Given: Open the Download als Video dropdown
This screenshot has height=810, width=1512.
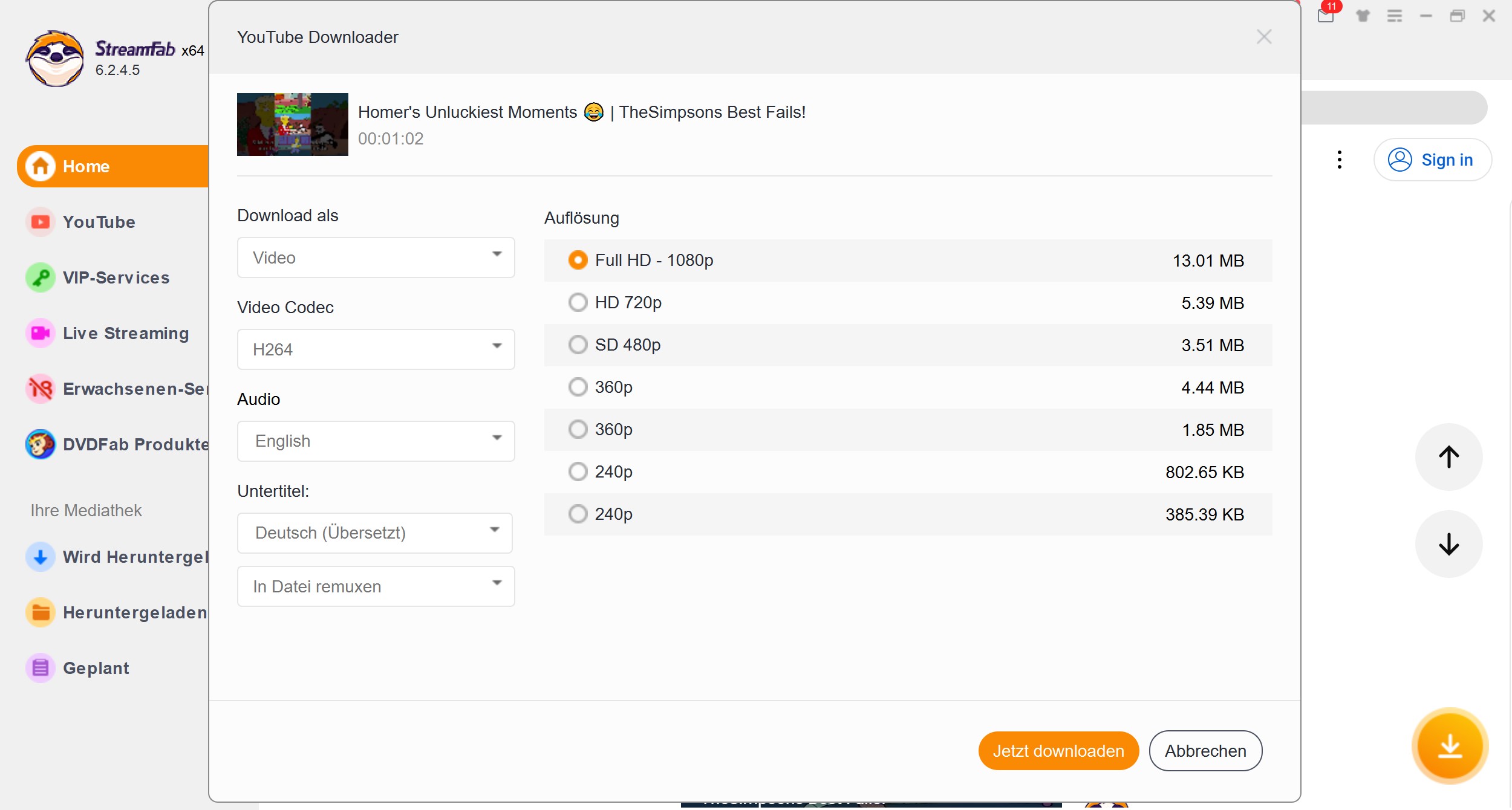Looking at the screenshot, I should [376, 258].
